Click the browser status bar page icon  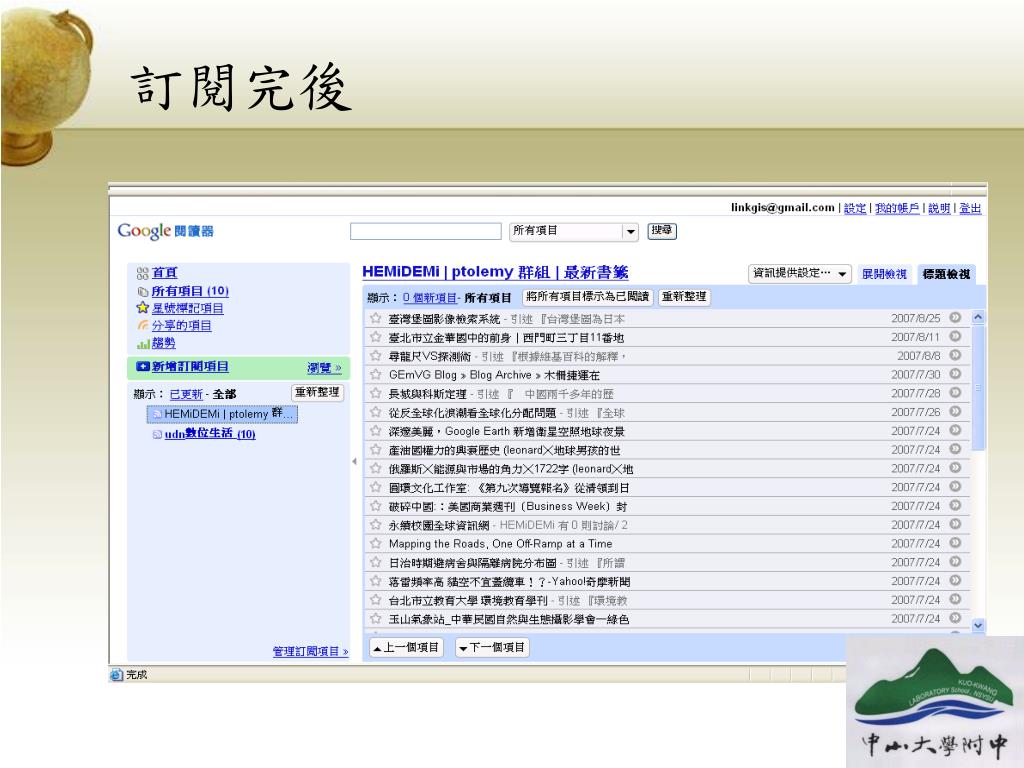(x=116, y=675)
